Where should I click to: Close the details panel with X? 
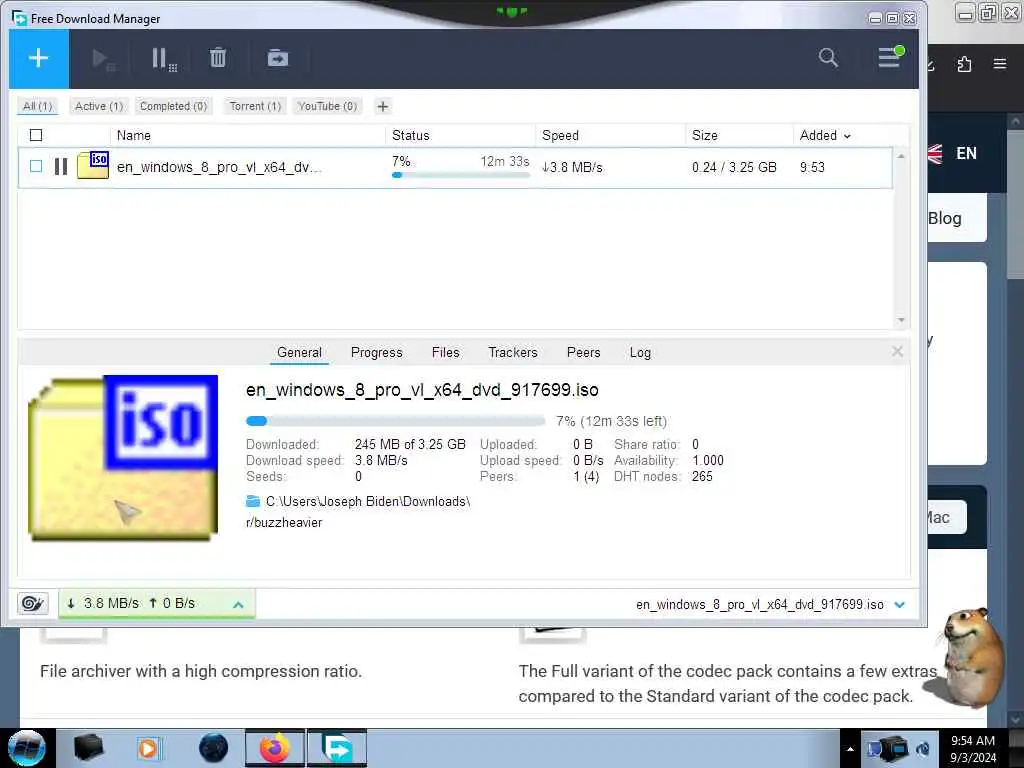(897, 351)
